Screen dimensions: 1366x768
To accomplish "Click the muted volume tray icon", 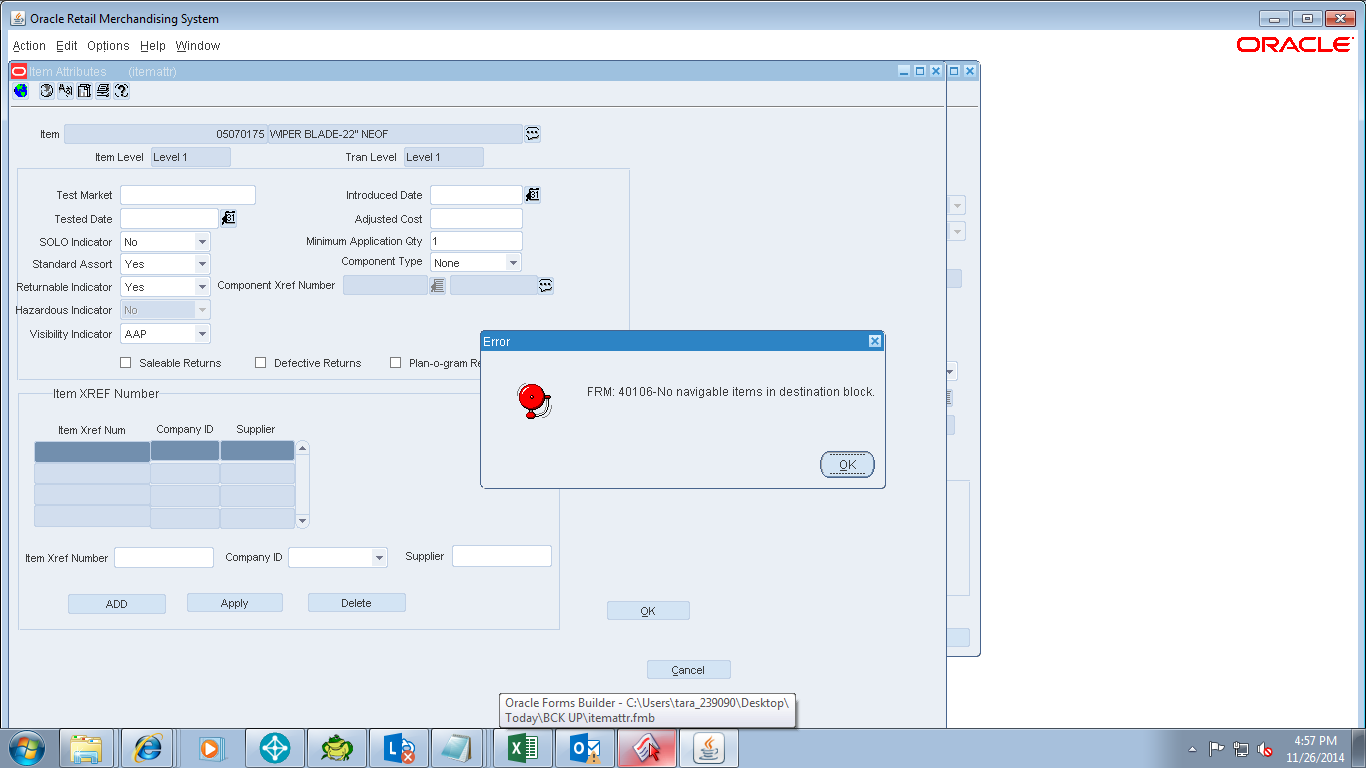I will click(x=1265, y=748).
